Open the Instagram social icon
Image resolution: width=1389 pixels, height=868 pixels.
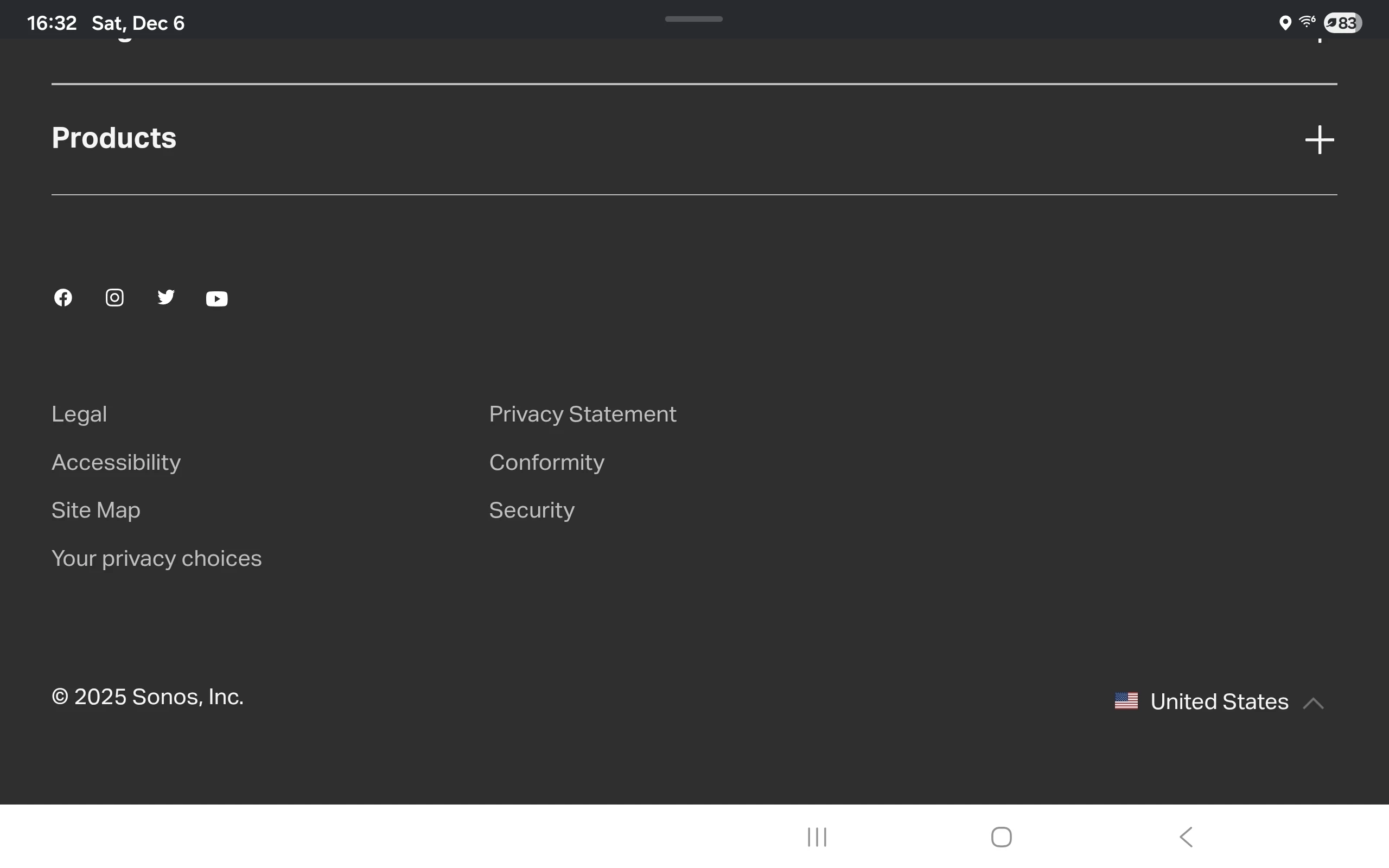pyautogui.click(x=114, y=297)
